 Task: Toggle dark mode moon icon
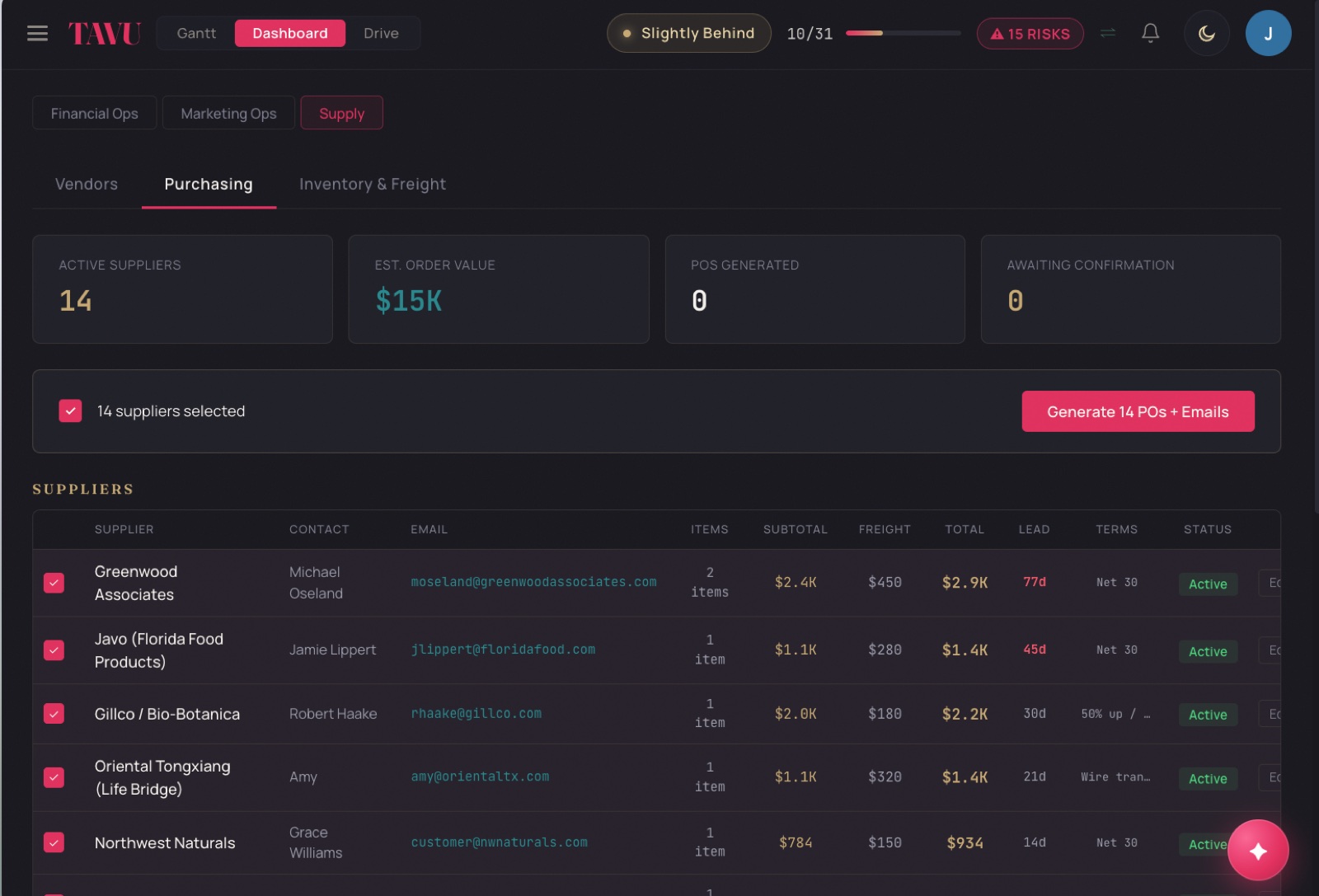[x=1207, y=33]
